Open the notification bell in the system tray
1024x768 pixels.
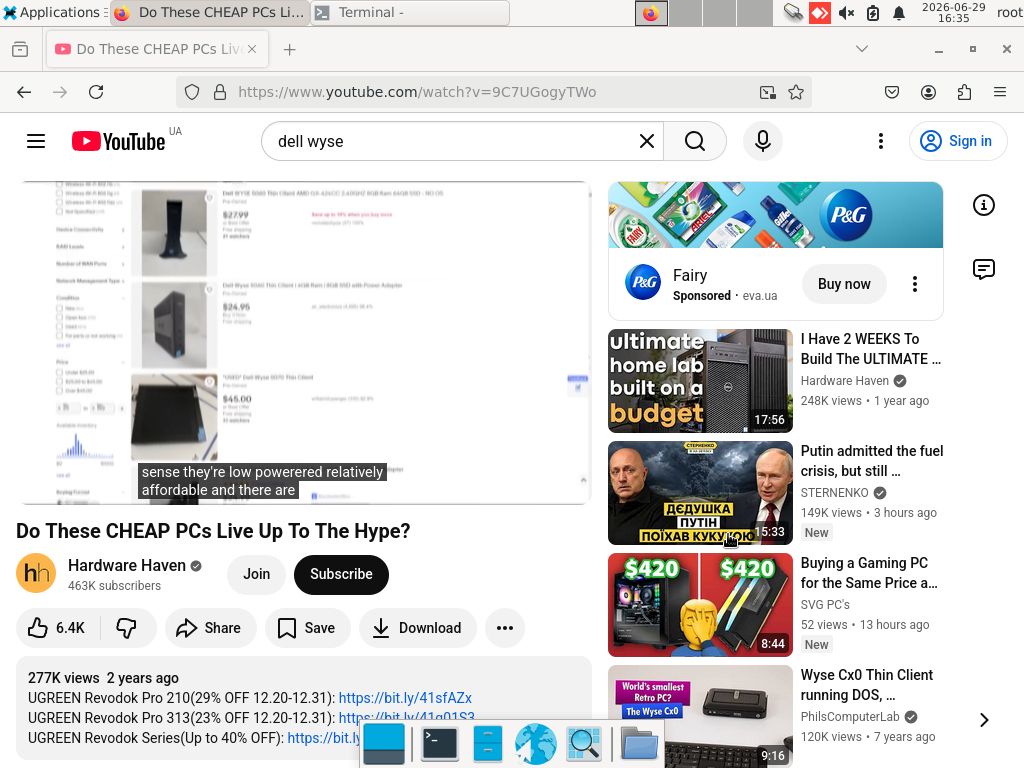point(899,13)
